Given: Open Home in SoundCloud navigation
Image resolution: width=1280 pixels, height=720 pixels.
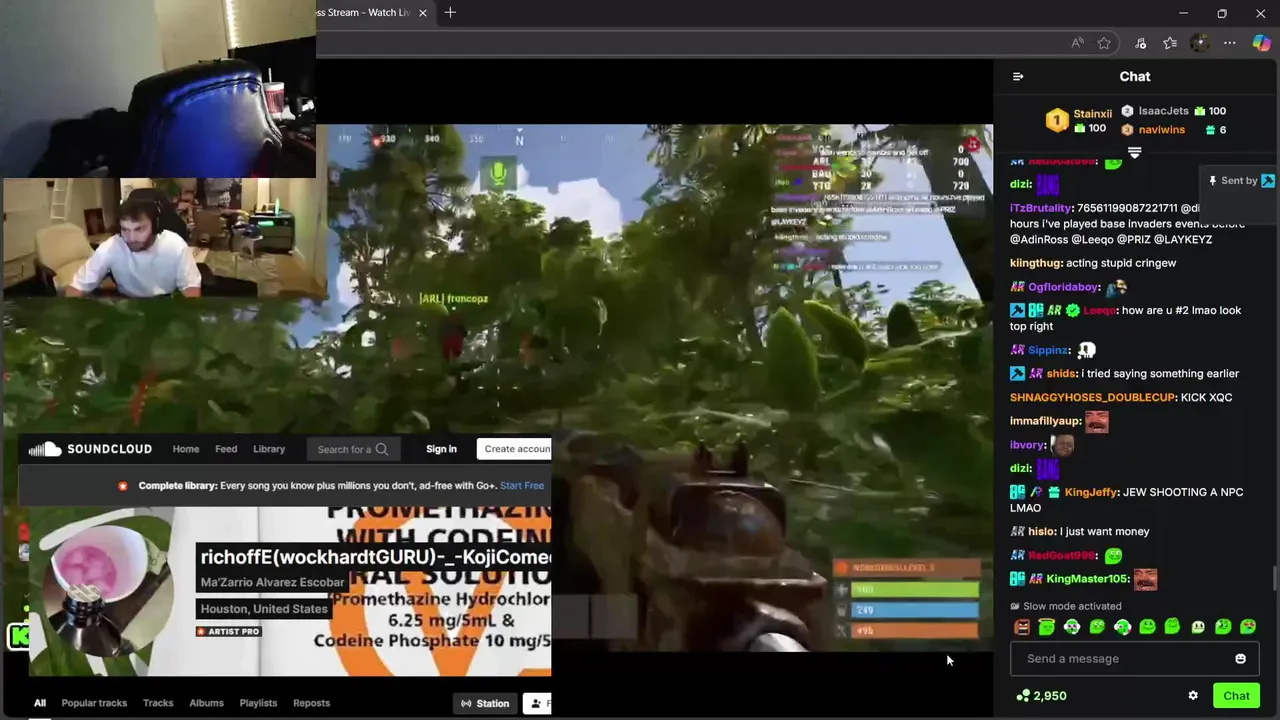Looking at the screenshot, I should [x=185, y=449].
